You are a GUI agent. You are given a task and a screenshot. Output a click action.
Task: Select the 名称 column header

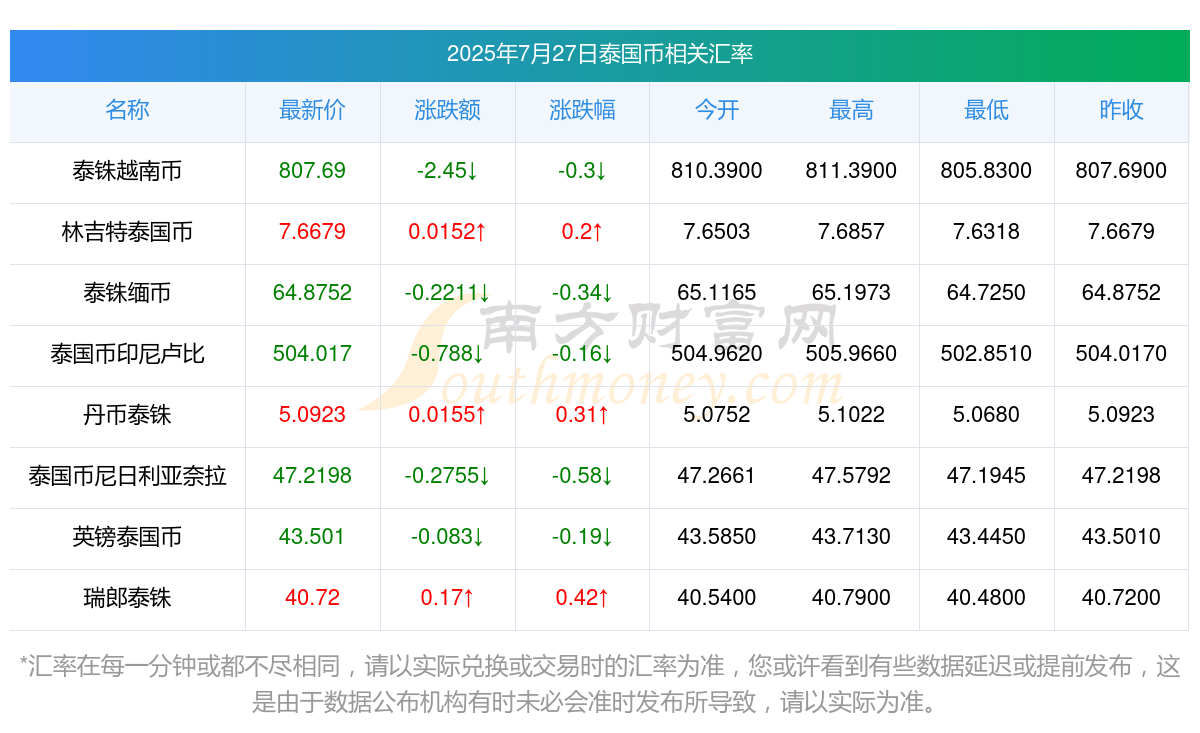tap(127, 110)
